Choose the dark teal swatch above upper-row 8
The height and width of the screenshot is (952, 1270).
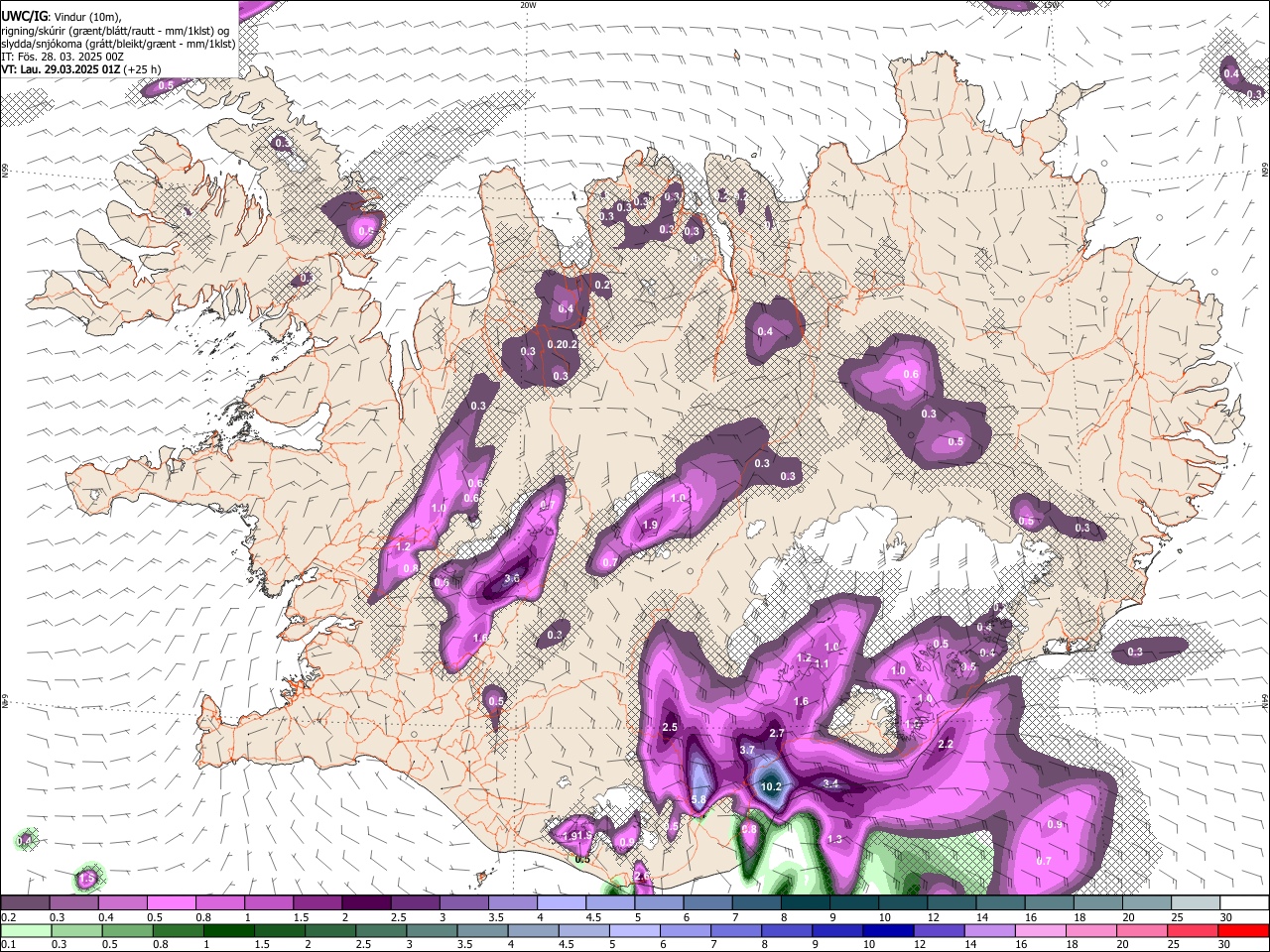click(x=806, y=903)
